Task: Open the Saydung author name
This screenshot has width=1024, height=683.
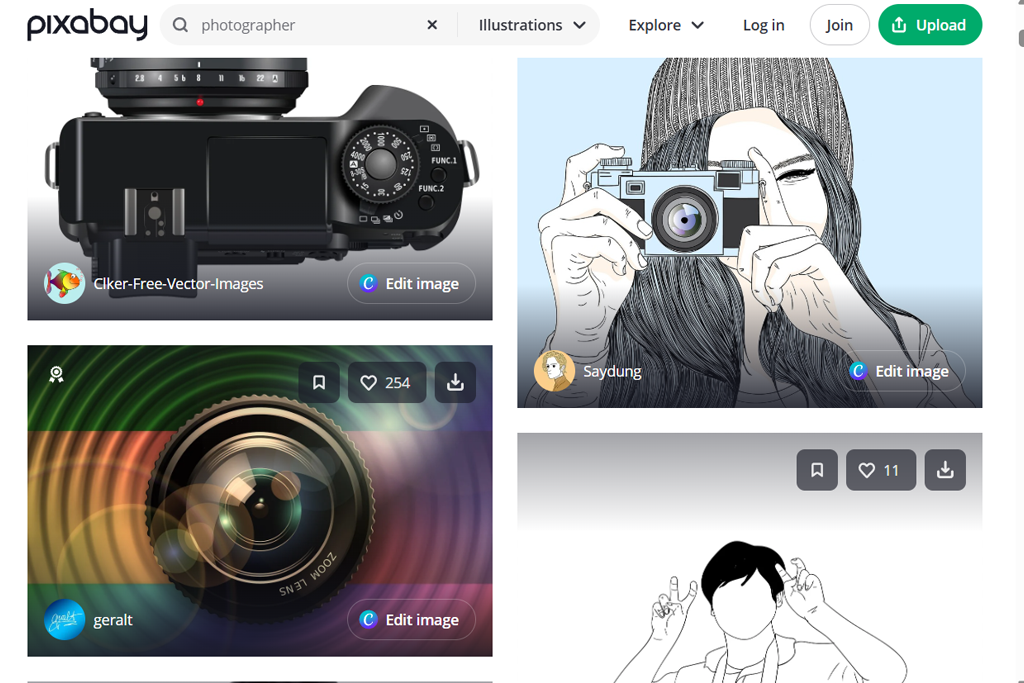Action: coord(612,371)
